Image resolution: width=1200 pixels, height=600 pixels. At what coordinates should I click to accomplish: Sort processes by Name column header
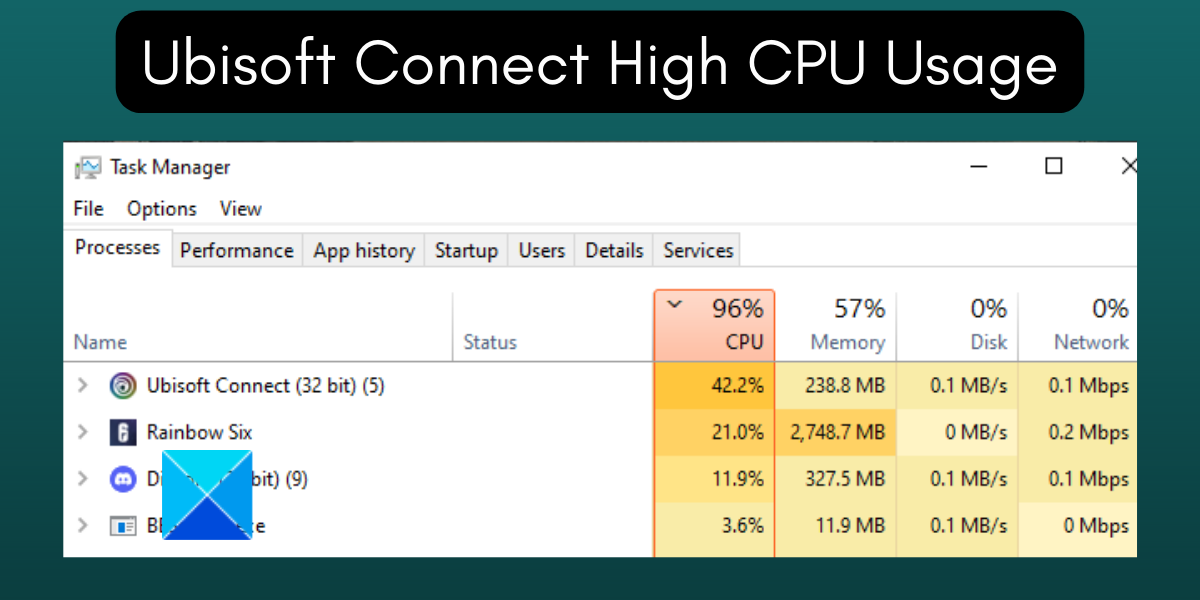point(100,342)
